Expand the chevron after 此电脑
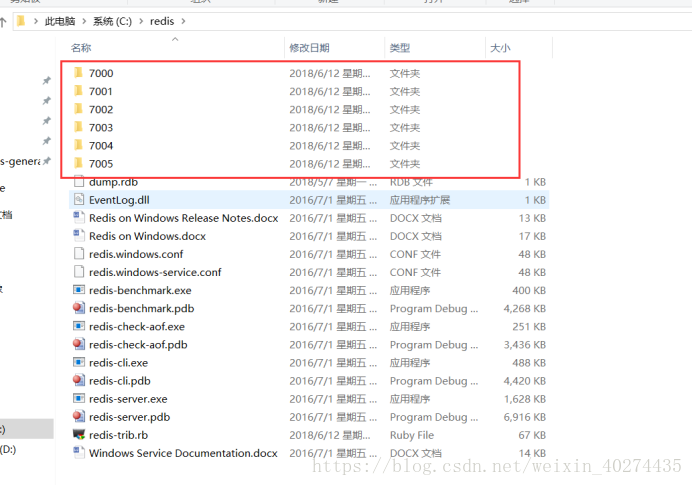This screenshot has height=486, width=693. click(84, 21)
